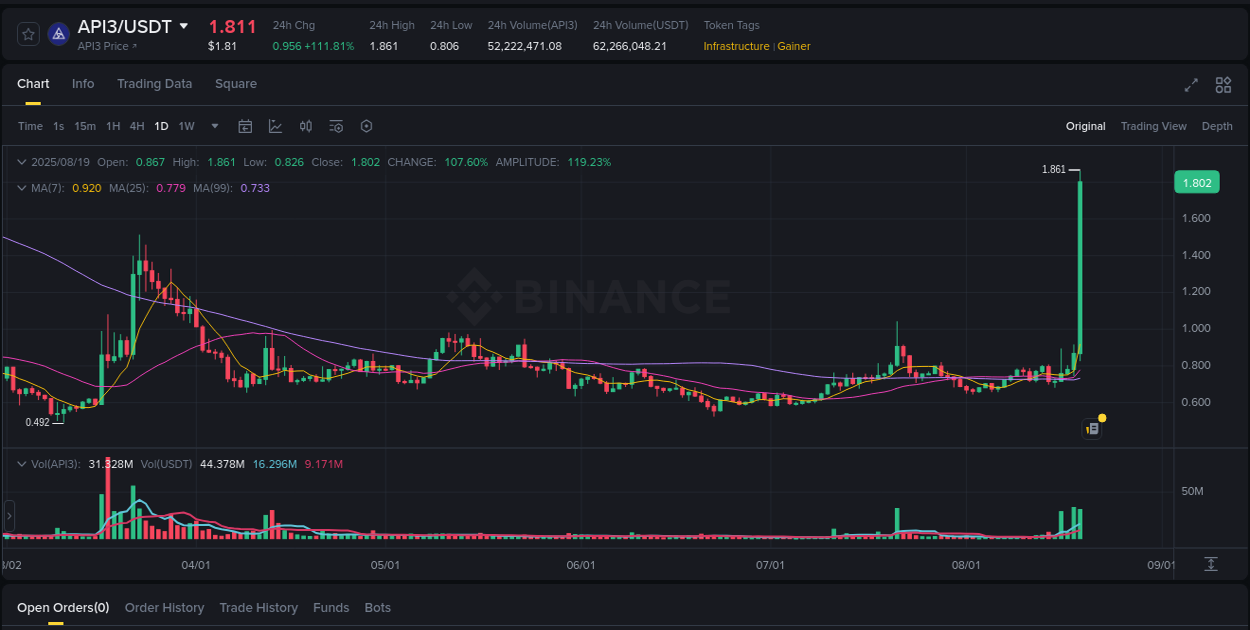The image size is (1250, 630).
Task: Open the extra timeframes dropdown arrow
Action: 214,126
